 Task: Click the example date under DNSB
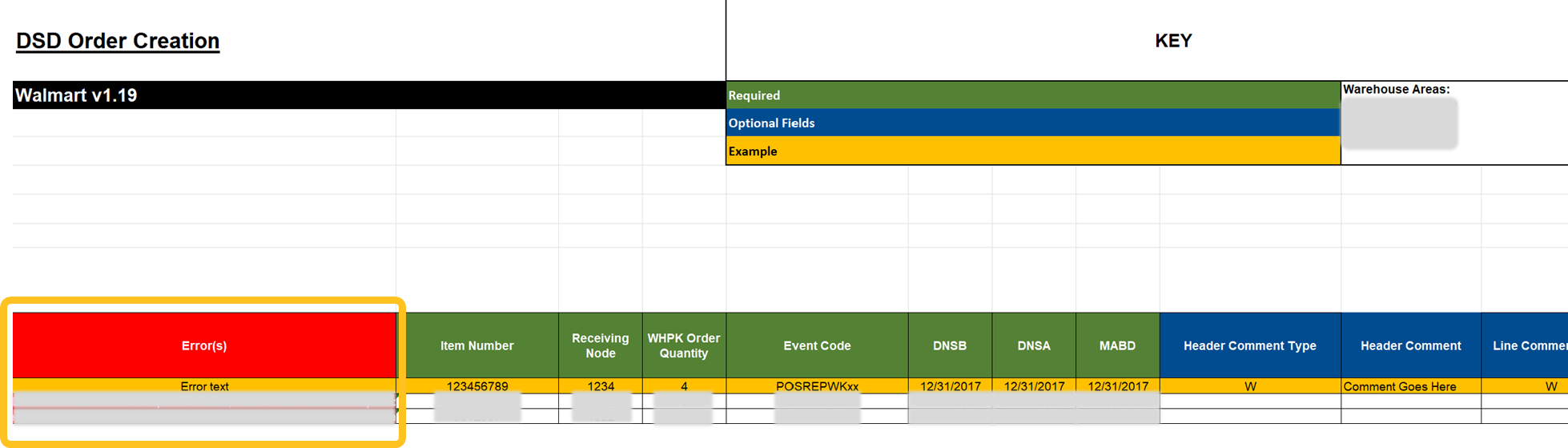coord(950,386)
